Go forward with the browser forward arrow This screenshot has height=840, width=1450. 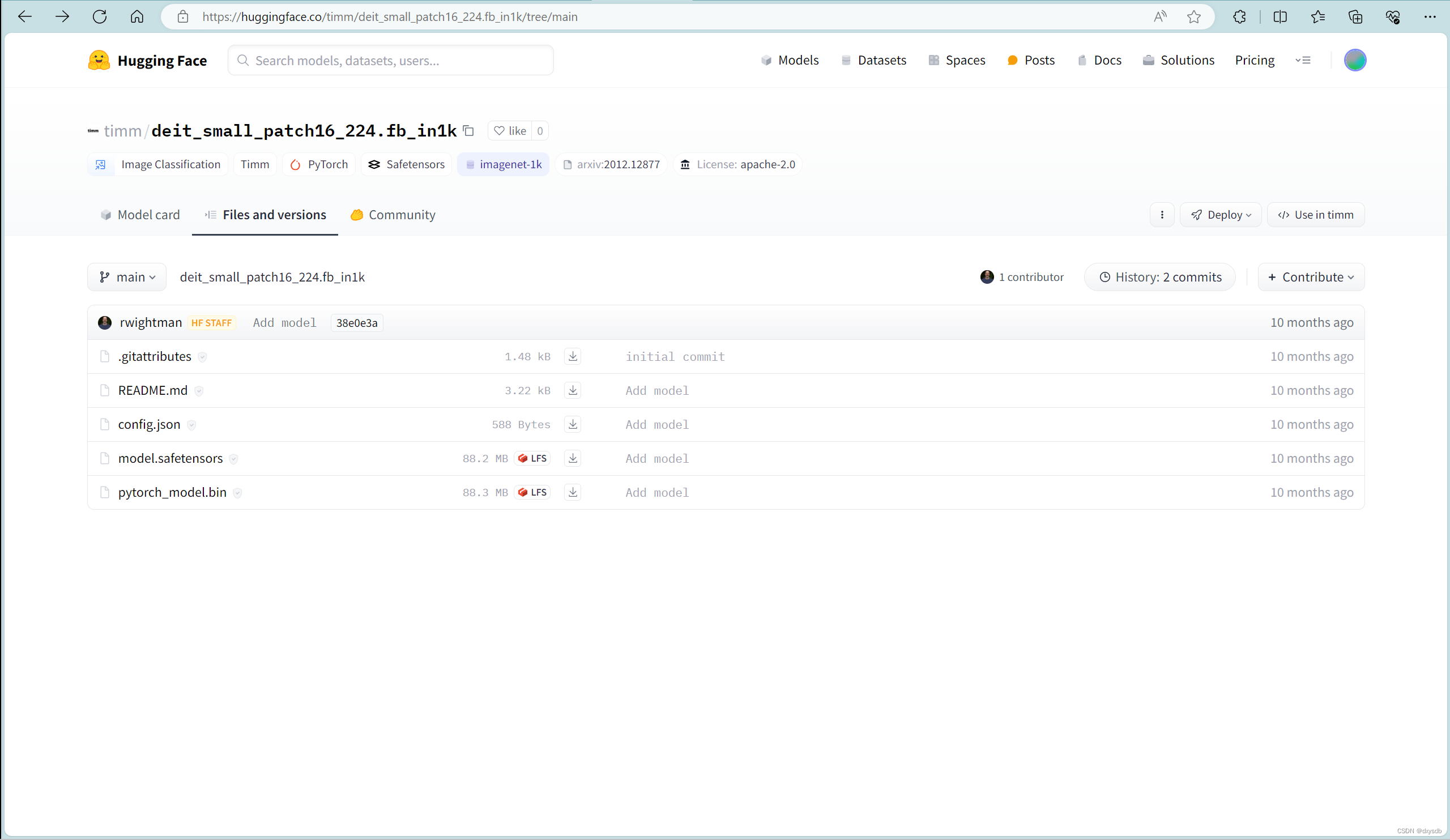click(62, 16)
